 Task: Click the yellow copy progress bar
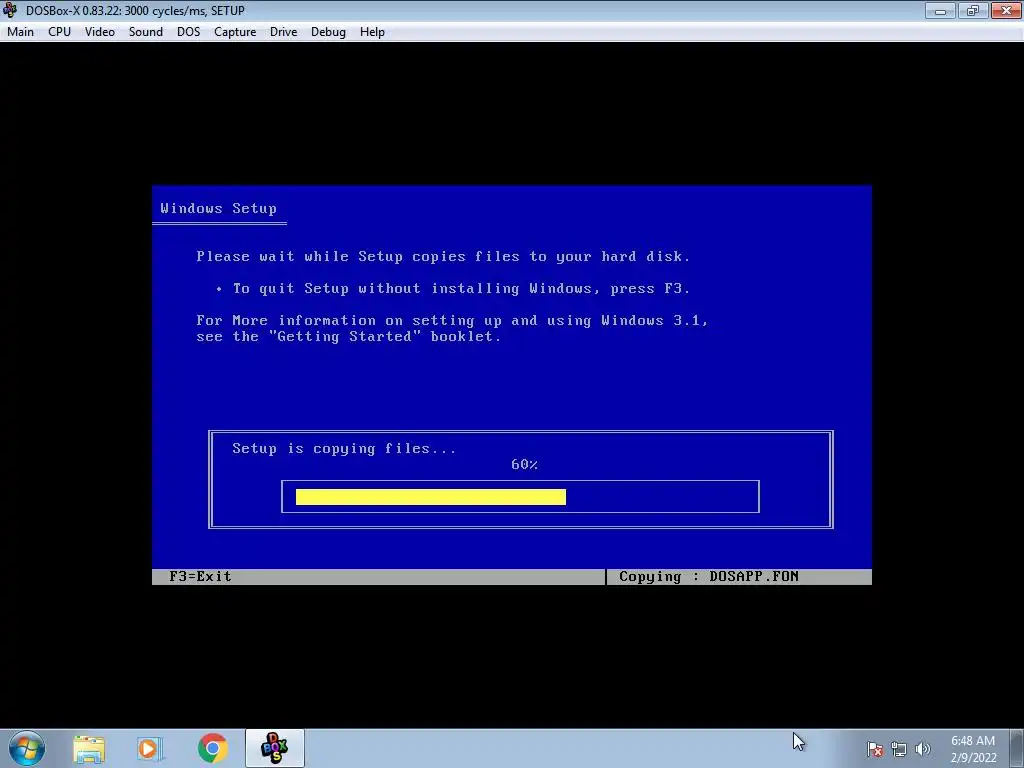[431, 497]
